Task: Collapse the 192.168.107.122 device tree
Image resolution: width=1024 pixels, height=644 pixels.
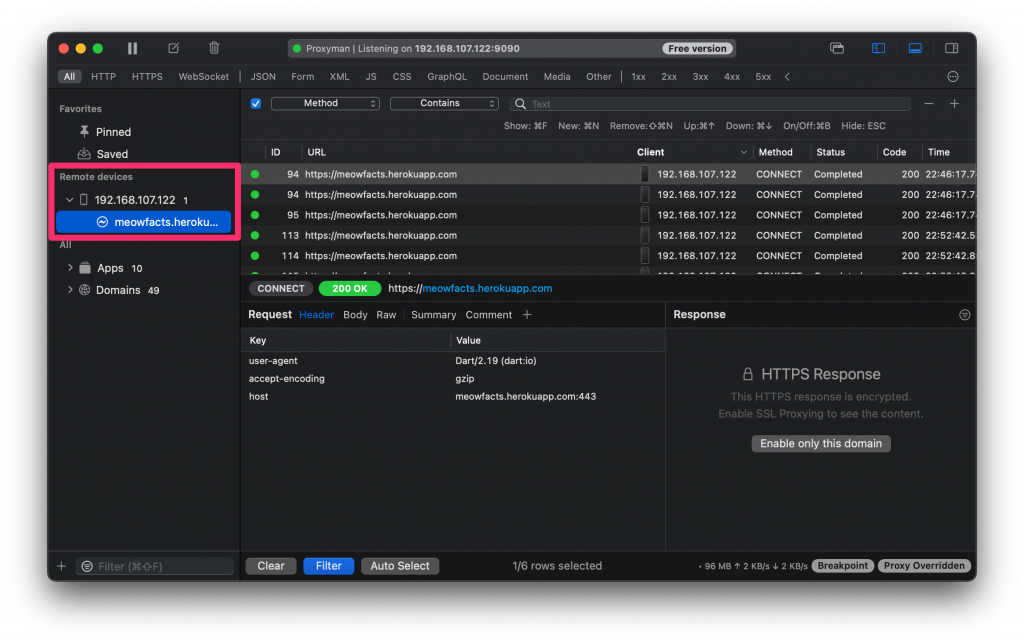Action: click(69, 200)
